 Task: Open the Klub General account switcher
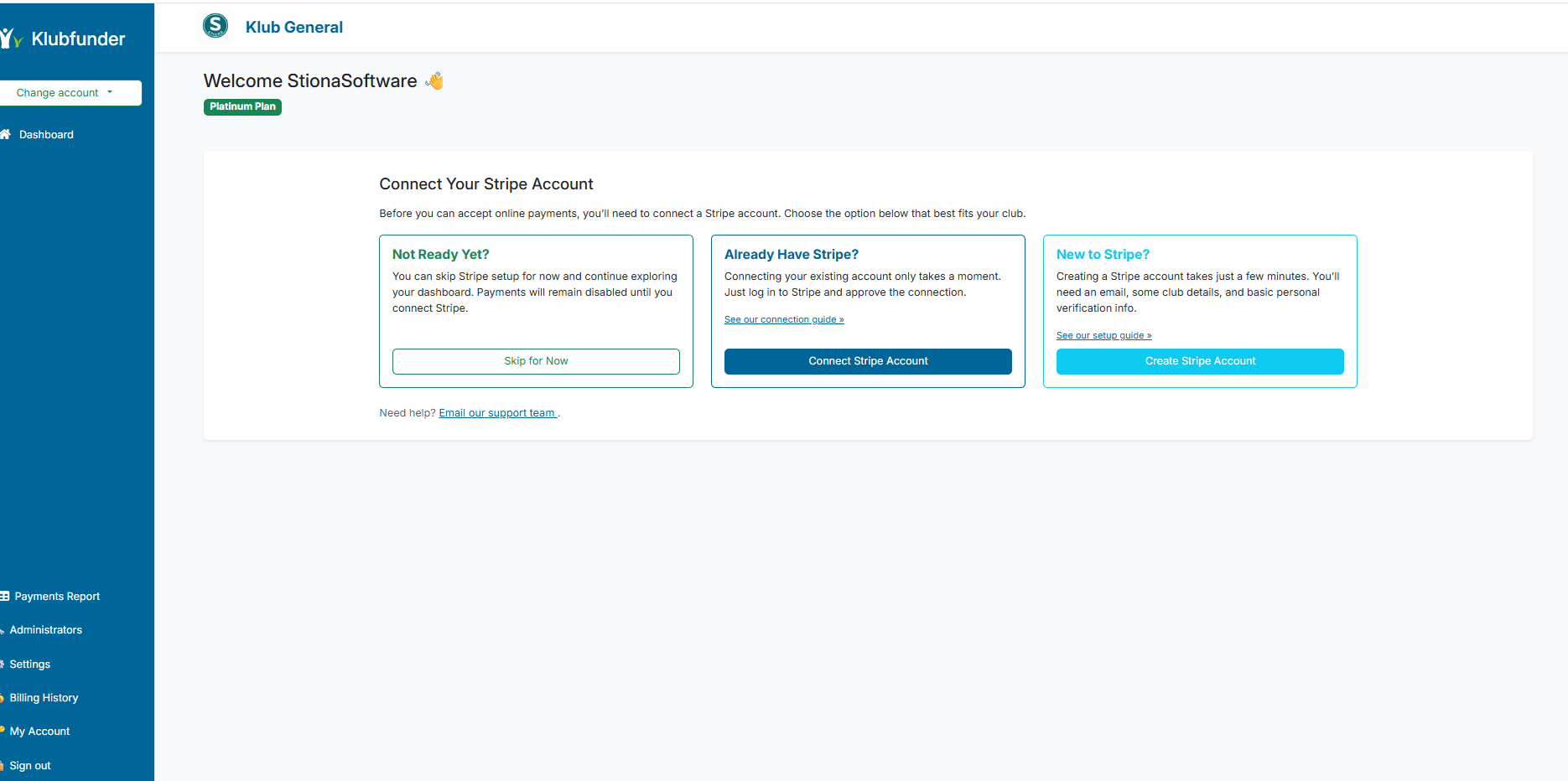click(x=293, y=27)
